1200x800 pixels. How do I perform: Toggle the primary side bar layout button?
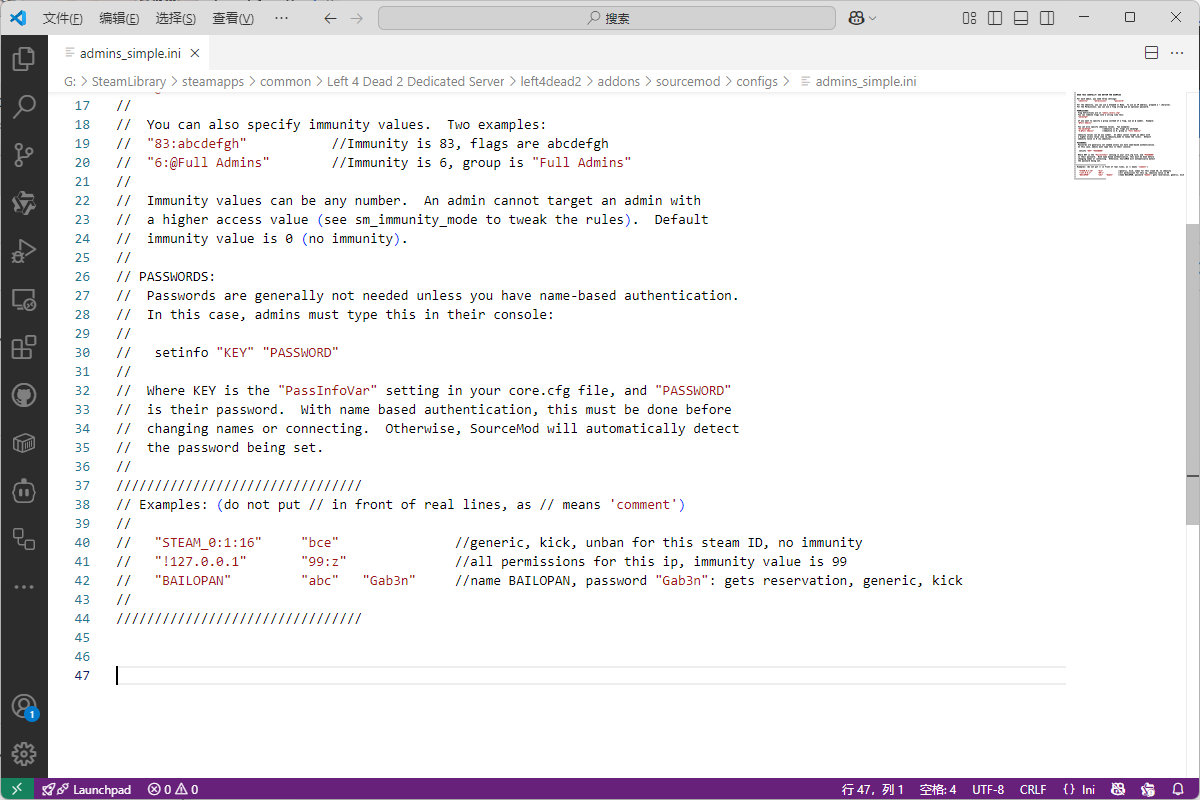995,18
